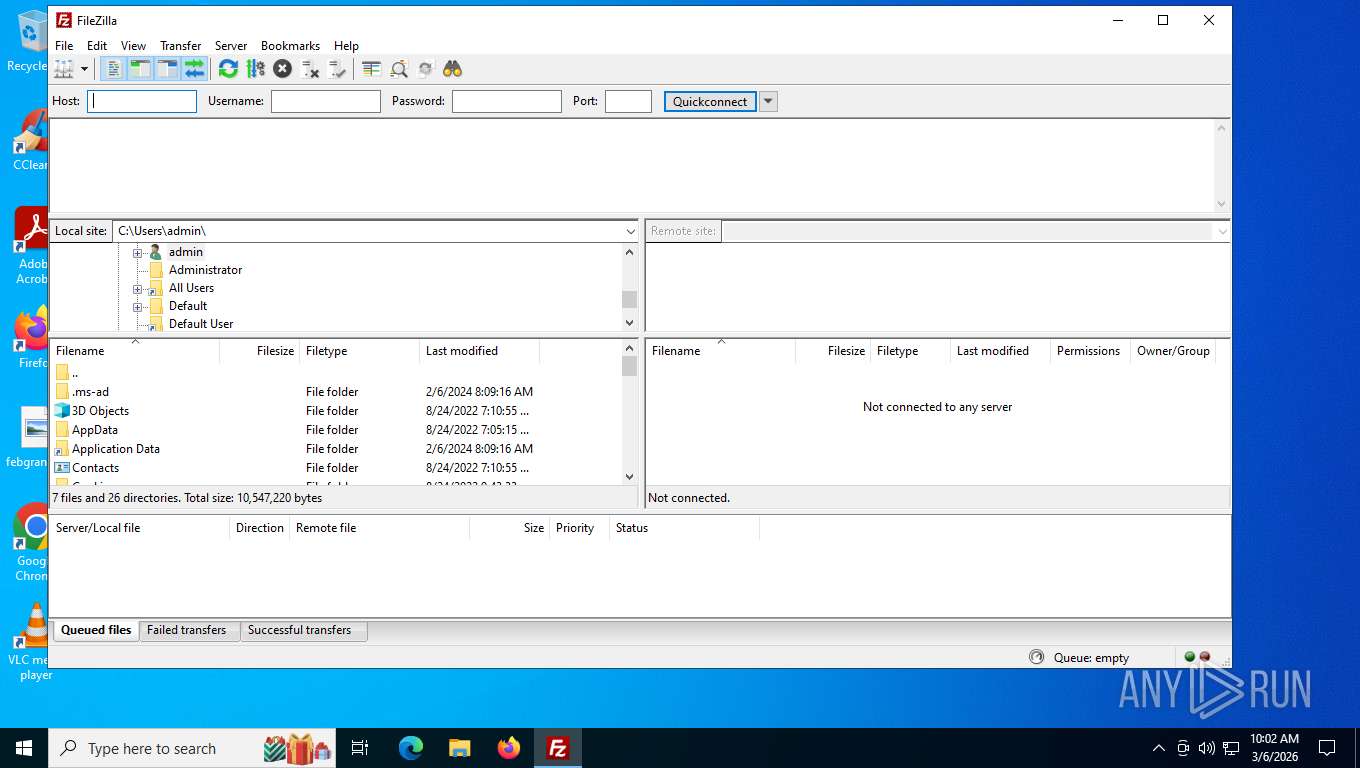Cancel current operation icon
The image size is (1360, 768).
[282, 69]
